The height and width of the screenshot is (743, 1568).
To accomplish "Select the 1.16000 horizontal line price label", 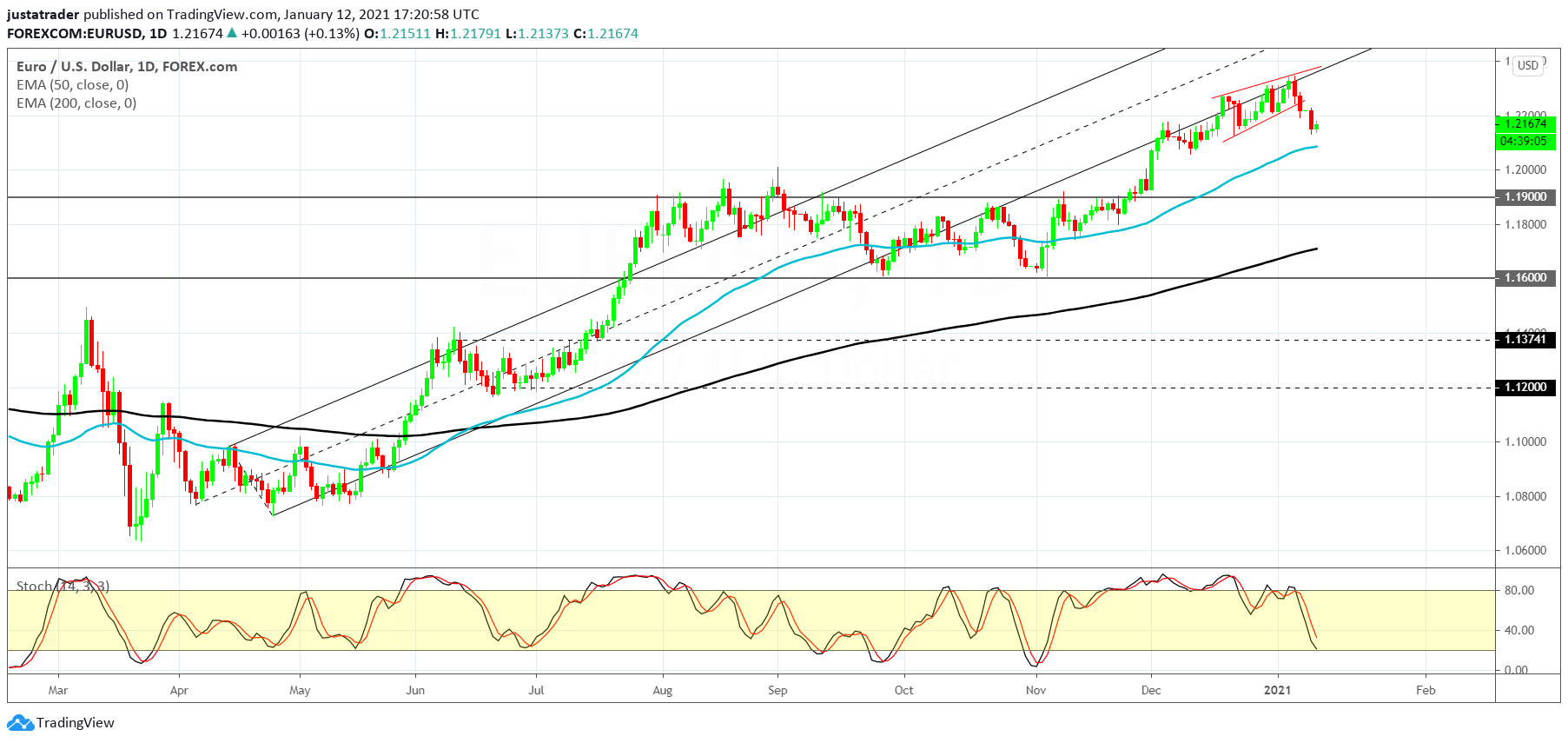I will [1526, 278].
